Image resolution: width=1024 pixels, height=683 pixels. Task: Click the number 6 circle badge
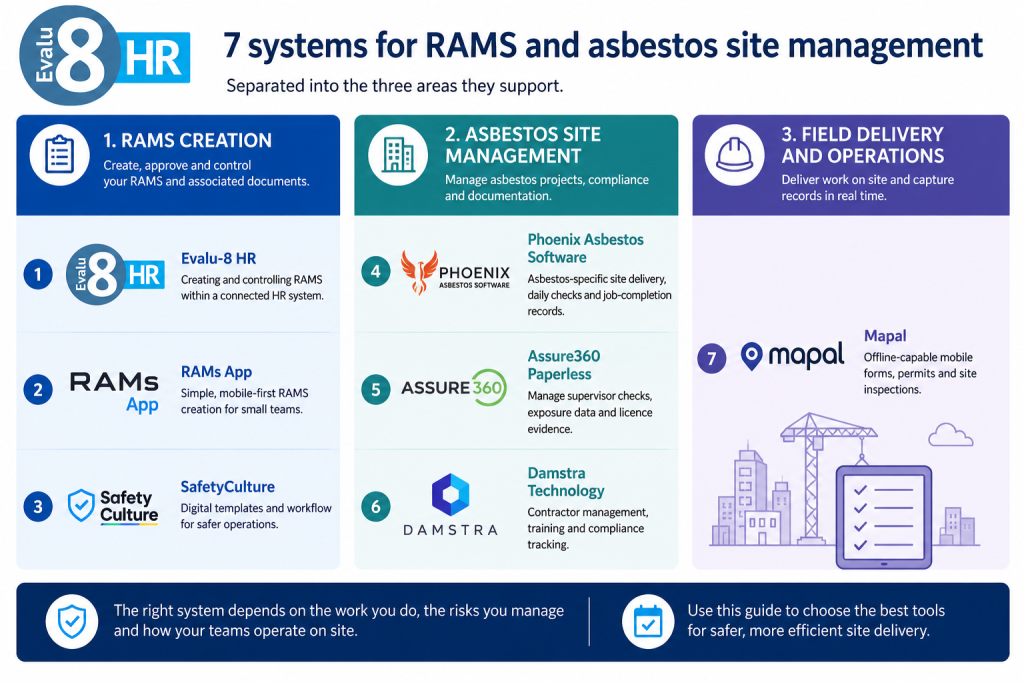pos(376,507)
